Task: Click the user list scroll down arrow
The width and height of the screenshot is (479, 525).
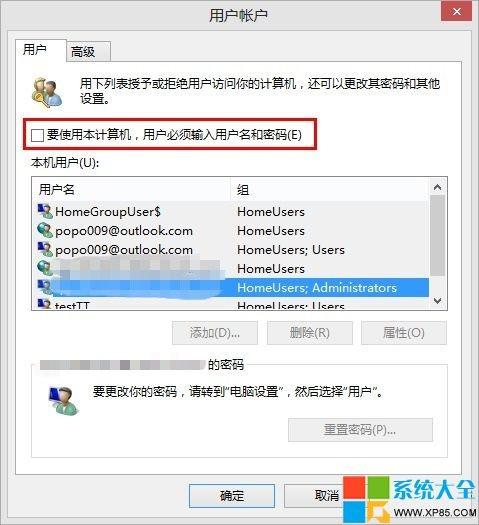Action: coord(437,301)
